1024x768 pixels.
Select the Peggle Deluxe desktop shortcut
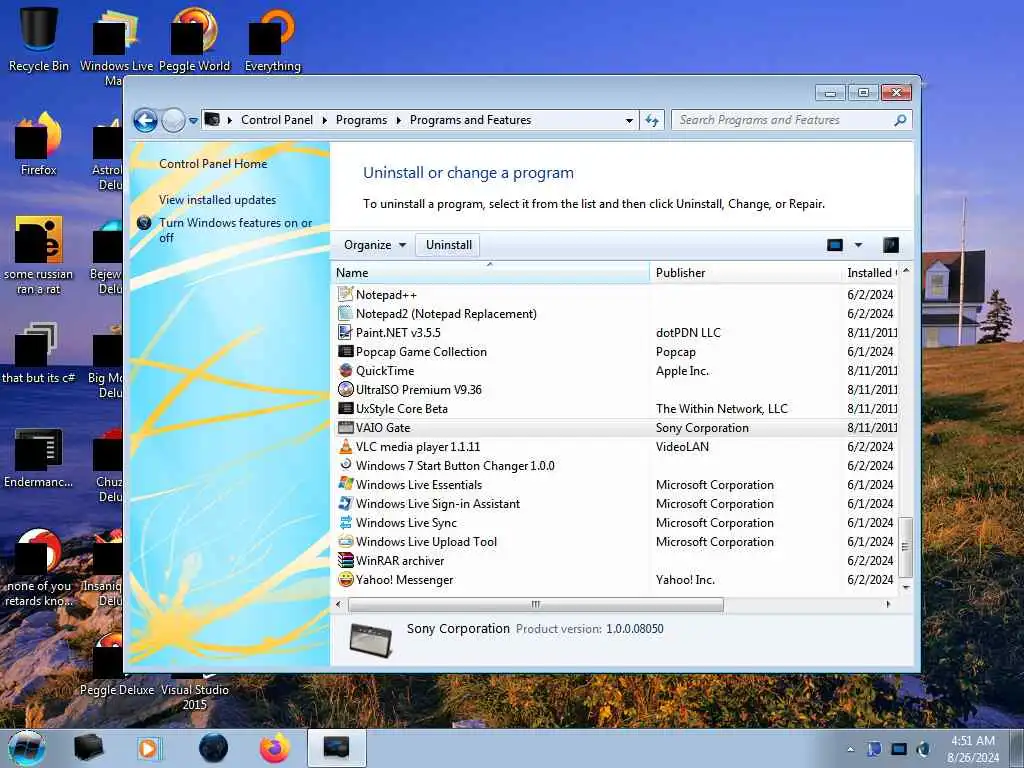click(116, 666)
